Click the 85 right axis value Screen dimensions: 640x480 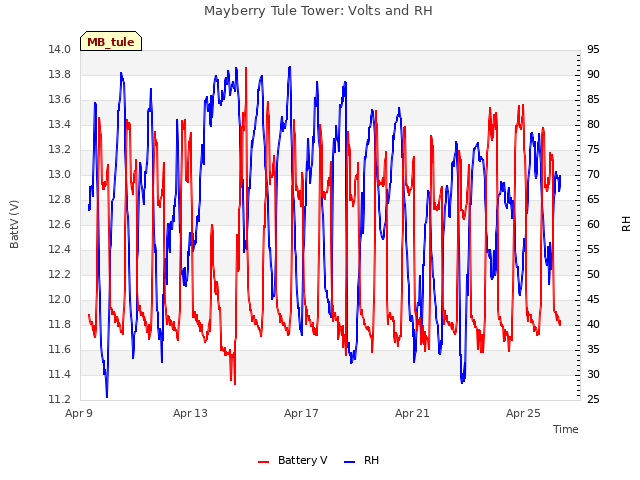593,100
